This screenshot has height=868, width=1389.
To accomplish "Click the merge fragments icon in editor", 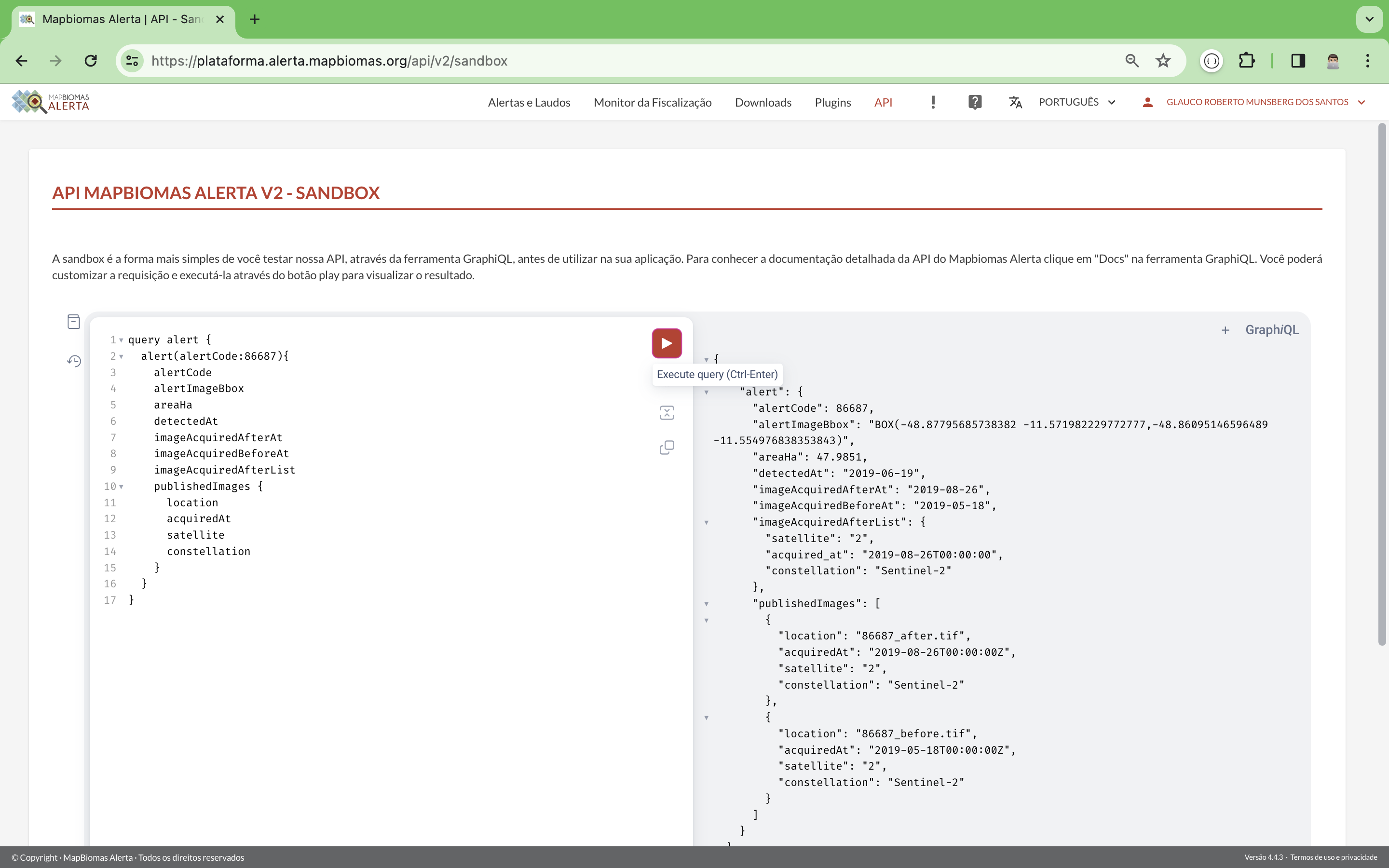I will (667, 413).
